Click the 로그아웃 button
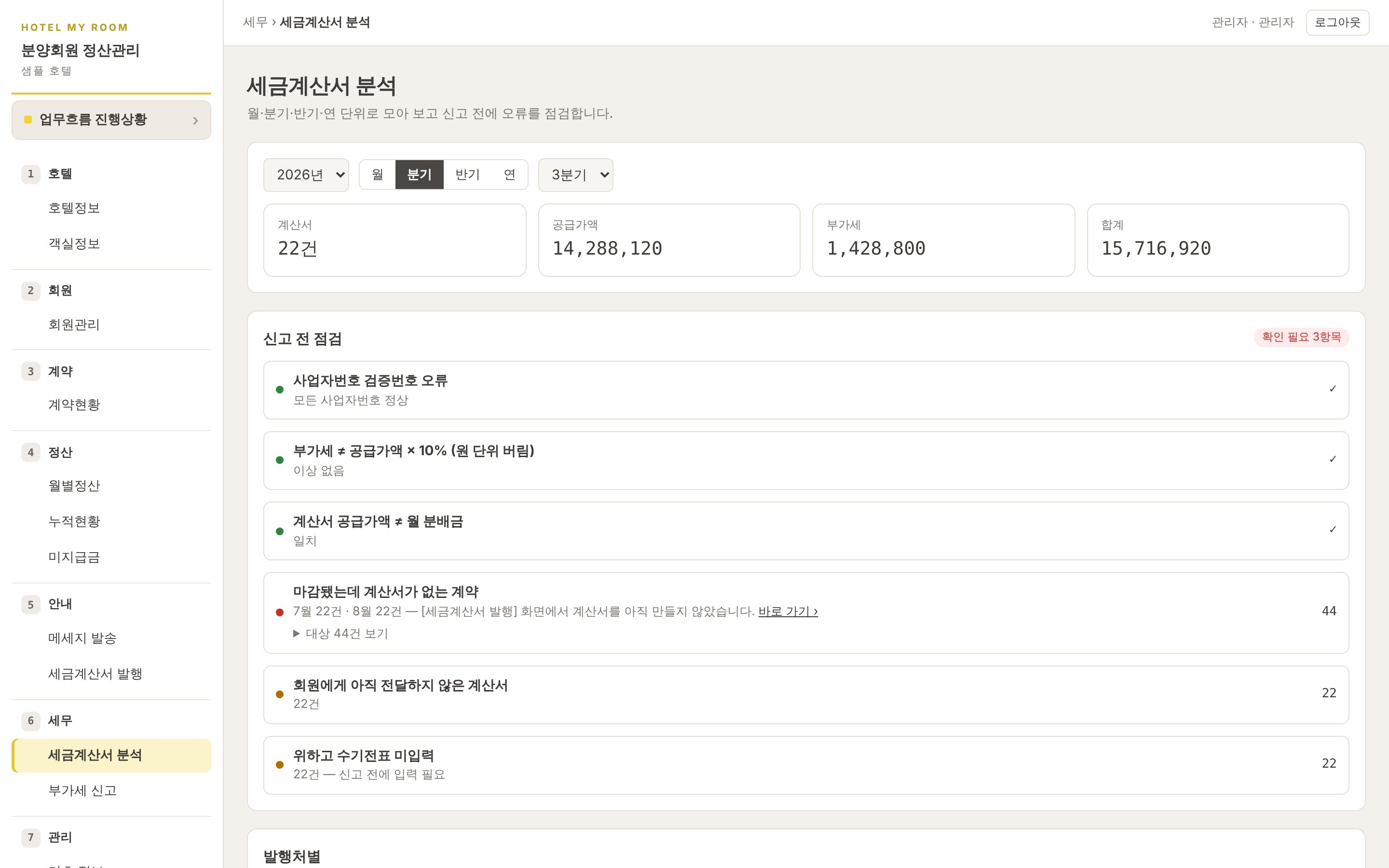This screenshot has height=868, width=1389. (x=1337, y=22)
